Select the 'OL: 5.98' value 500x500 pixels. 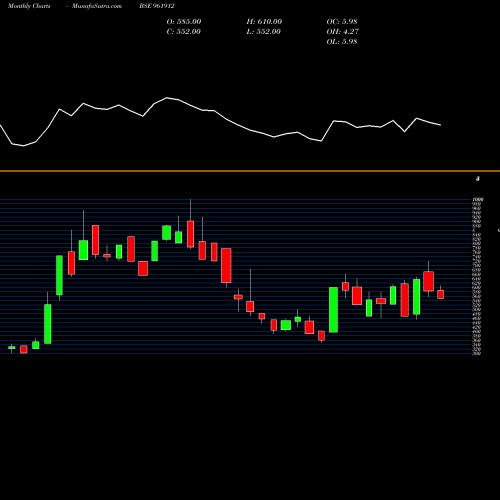342,42
